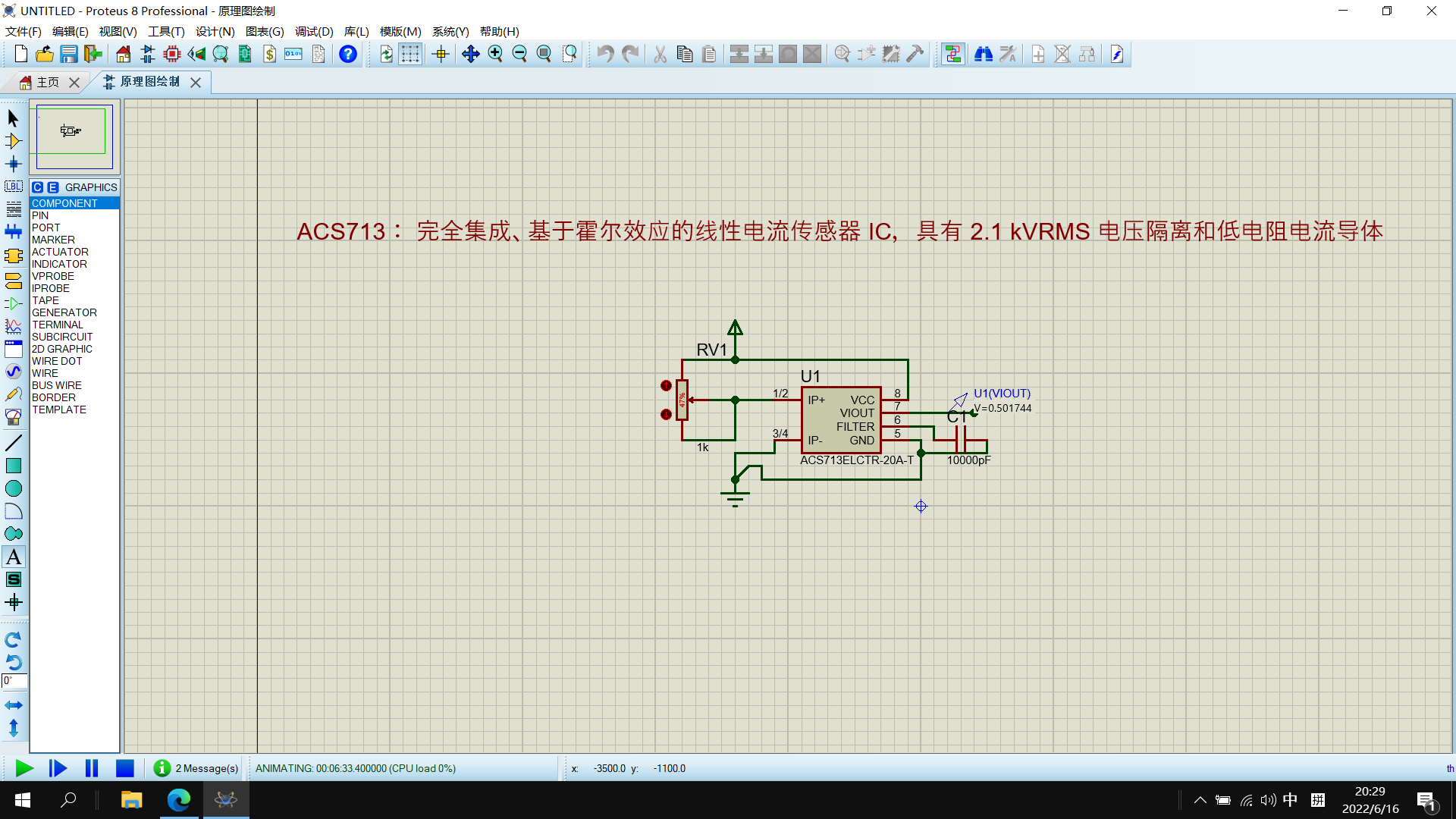Pick parts from library magnifier icon

843,54
